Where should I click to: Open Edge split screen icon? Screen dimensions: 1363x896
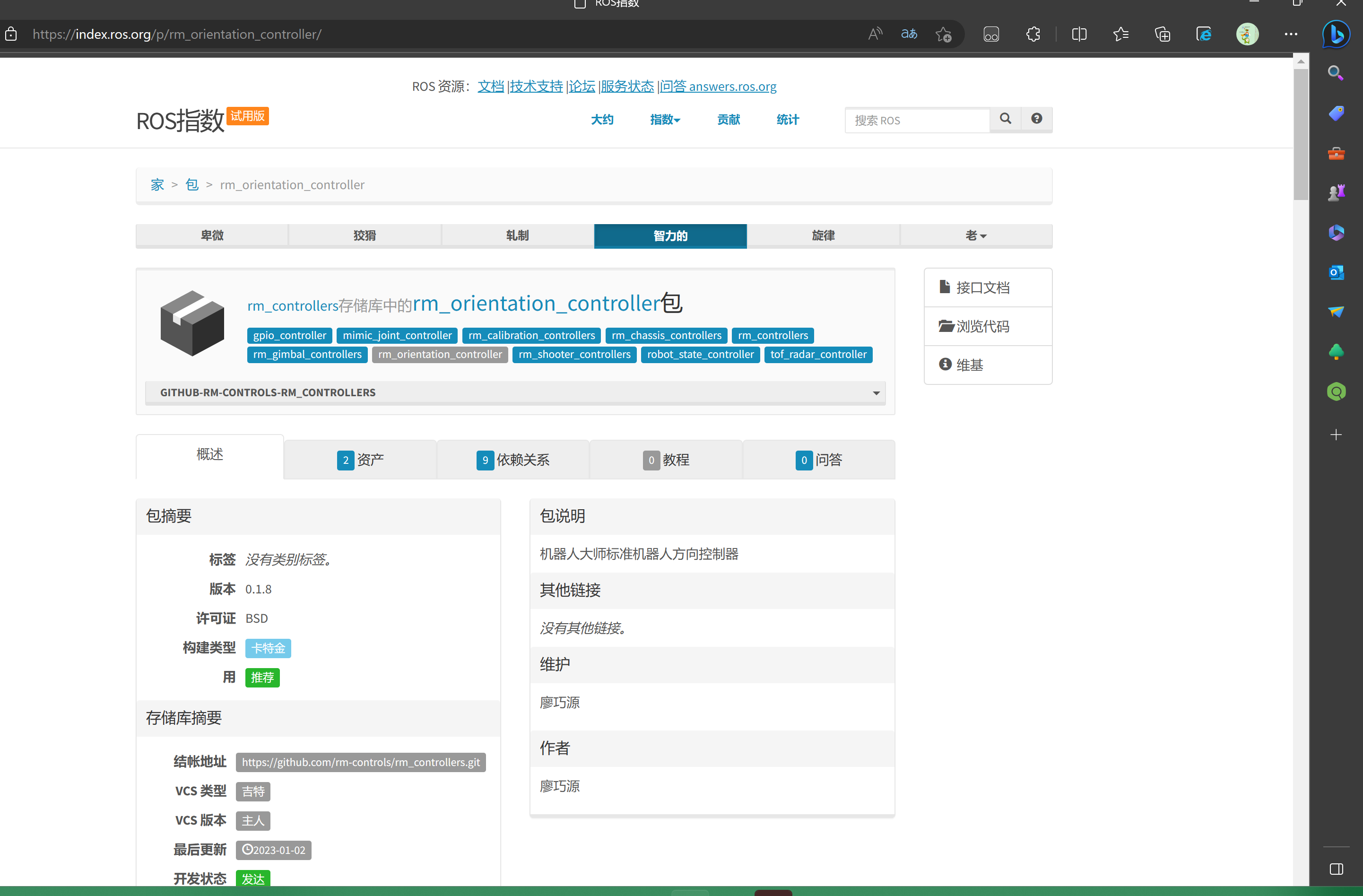(1078, 34)
